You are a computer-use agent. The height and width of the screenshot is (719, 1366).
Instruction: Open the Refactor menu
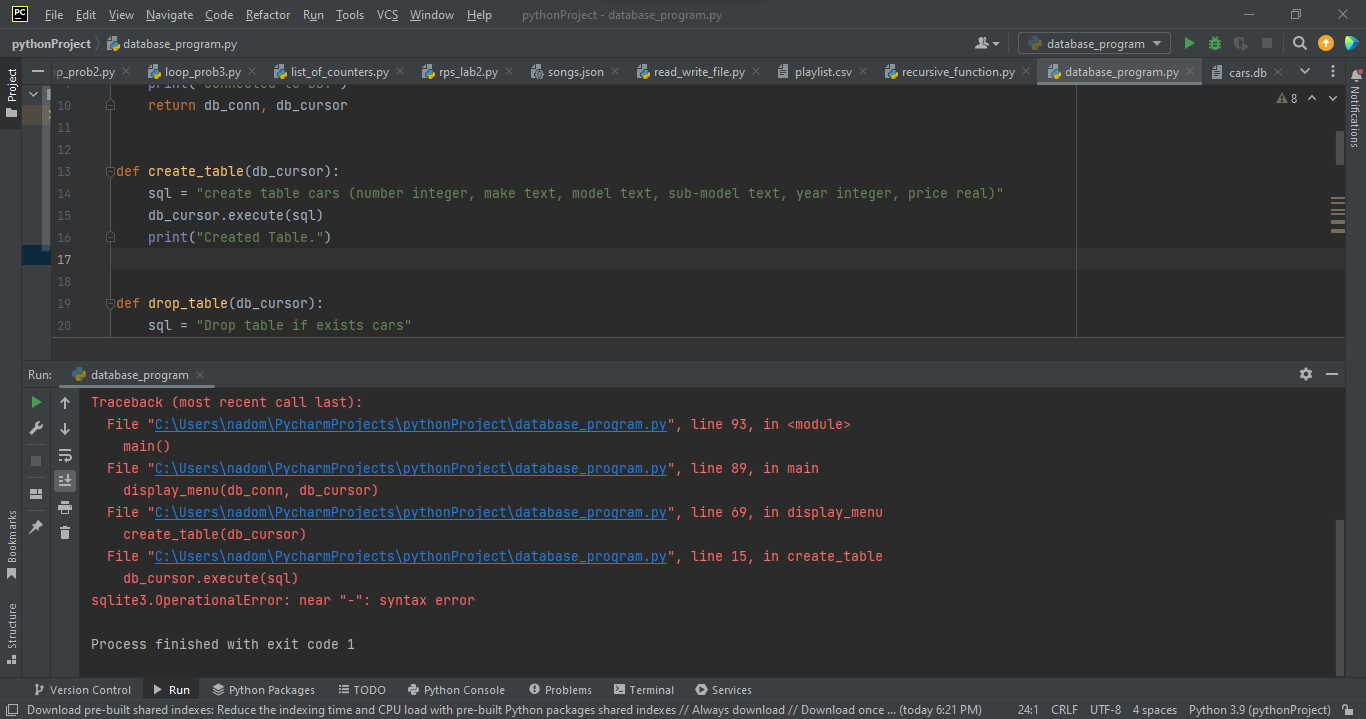tap(268, 15)
